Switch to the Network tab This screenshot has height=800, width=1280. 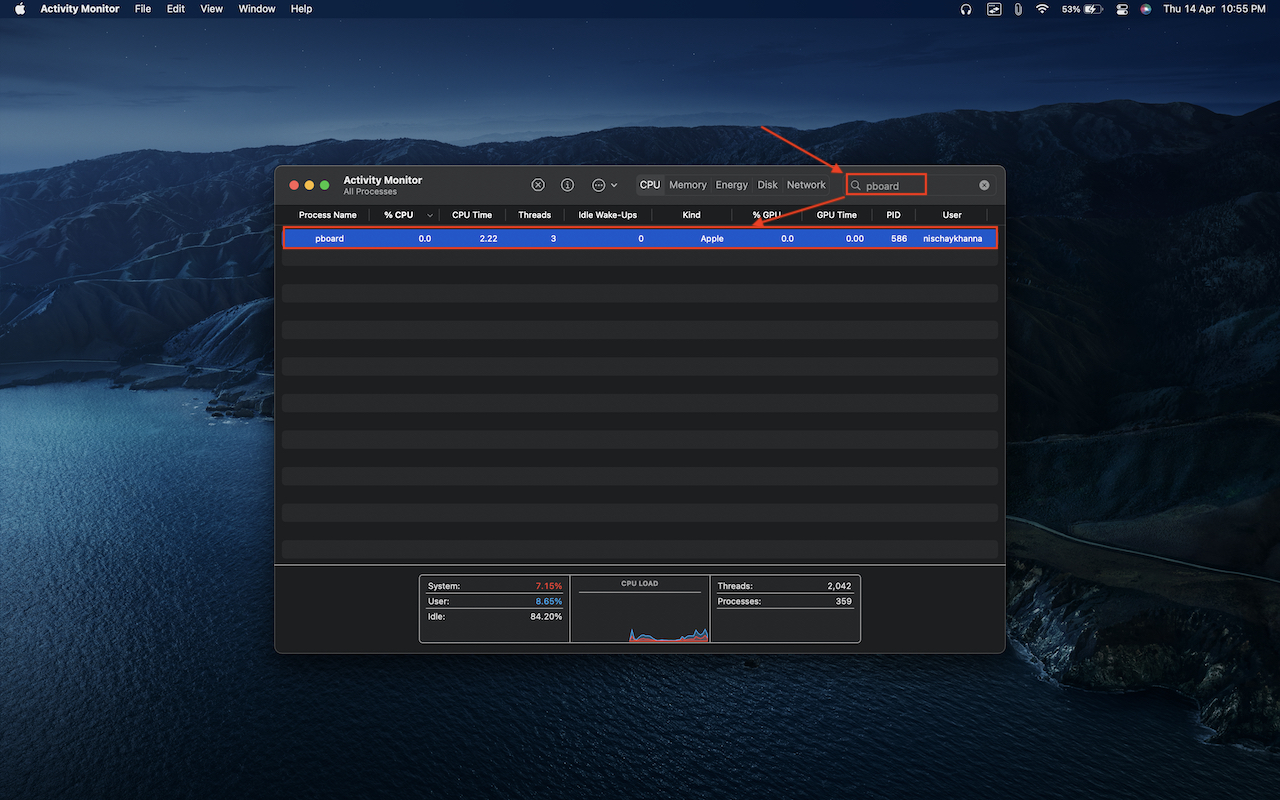click(x=806, y=185)
